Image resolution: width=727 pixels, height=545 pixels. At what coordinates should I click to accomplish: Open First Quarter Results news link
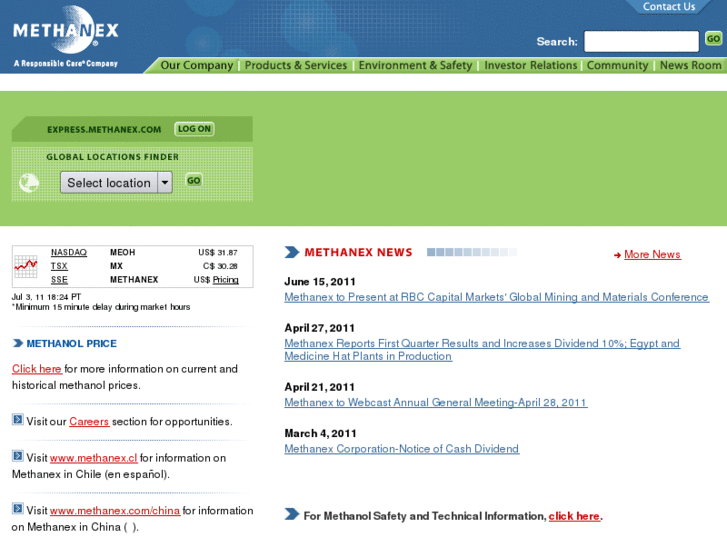482,350
